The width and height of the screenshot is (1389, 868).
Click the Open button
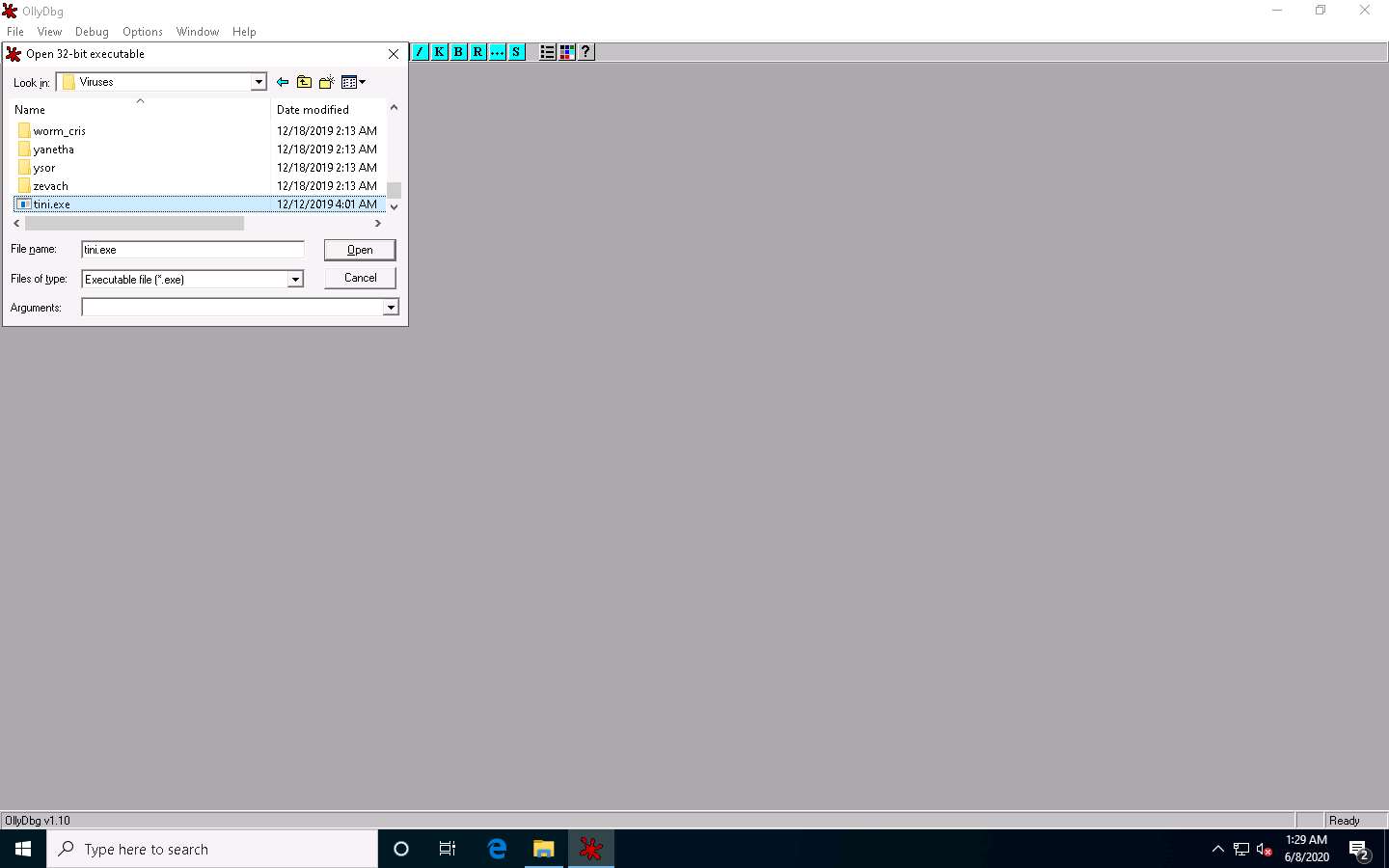[x=360, y=250]
